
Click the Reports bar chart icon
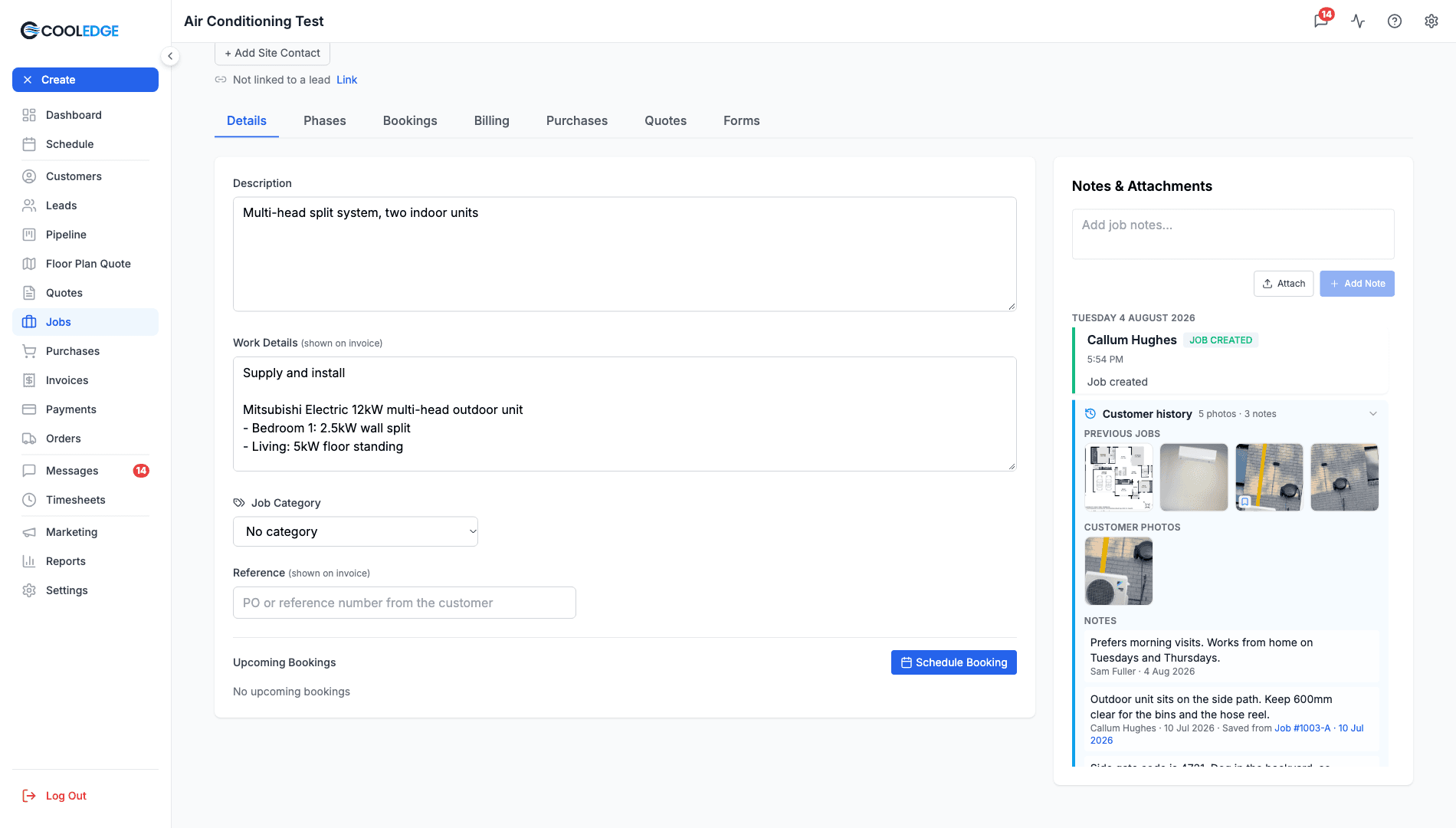click(29, 561)
